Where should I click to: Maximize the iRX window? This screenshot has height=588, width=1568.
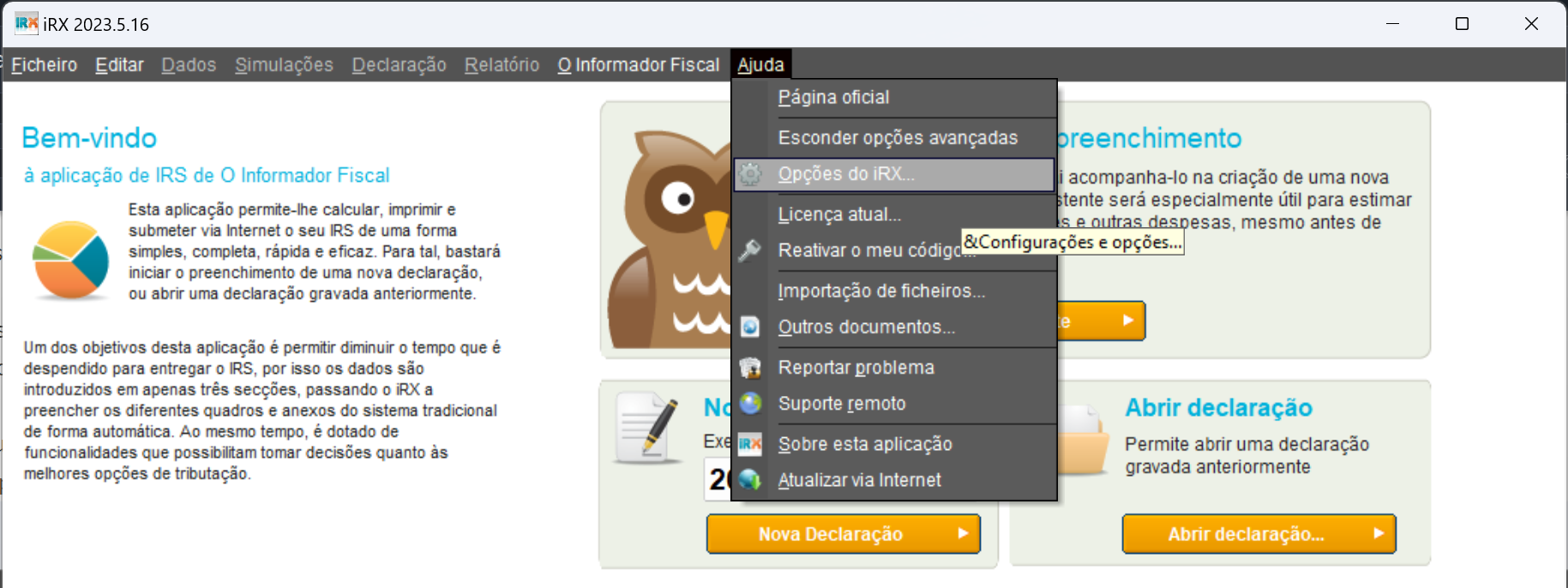(1462, 24)
